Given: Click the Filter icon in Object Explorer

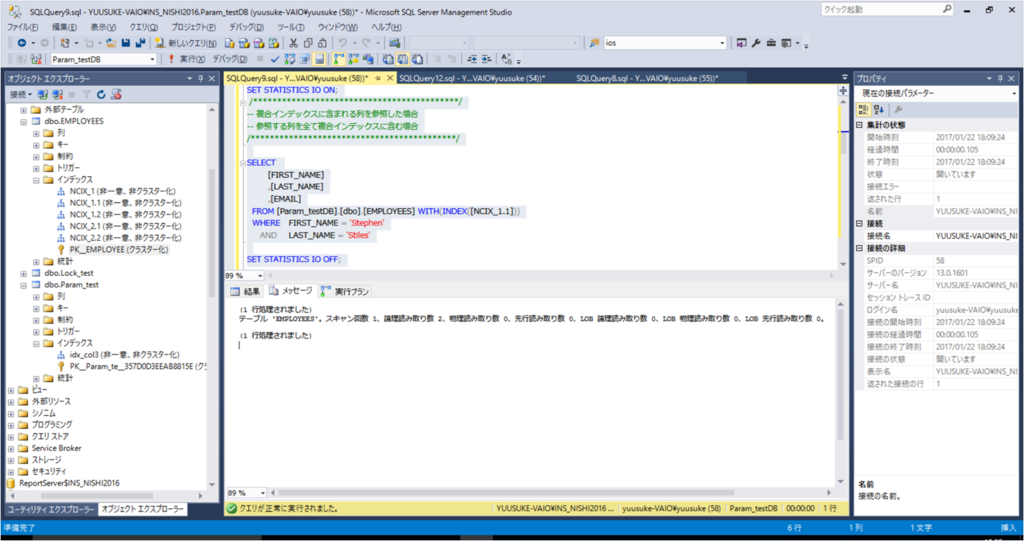Looking at the screenshot, I should [86, 95].
